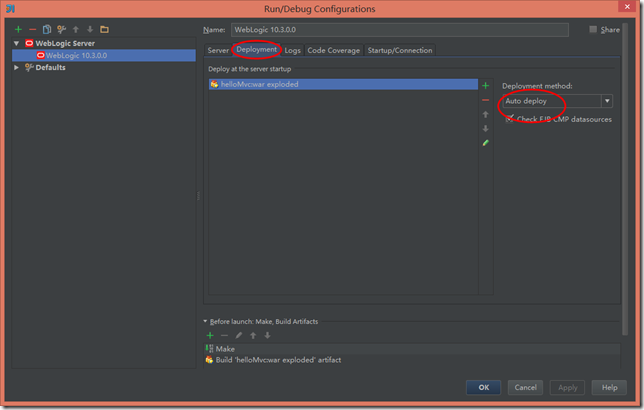Screen dimensions: 644x410
Task: Move deployment artifact up arrow
Action: [x=485, y=114]
